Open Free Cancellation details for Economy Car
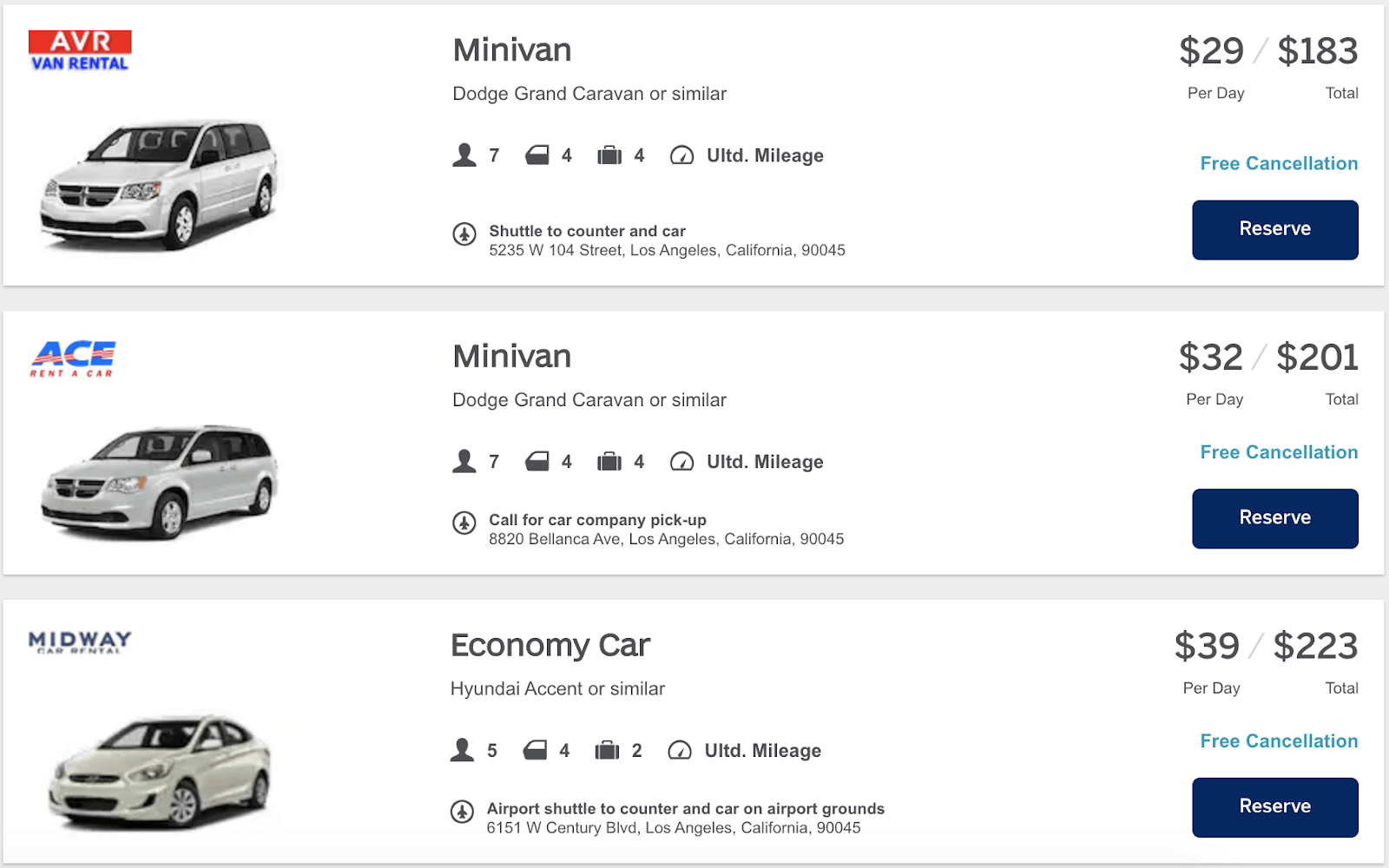The height and width of the screenshot is (868, 1389). coord(1279,741)
